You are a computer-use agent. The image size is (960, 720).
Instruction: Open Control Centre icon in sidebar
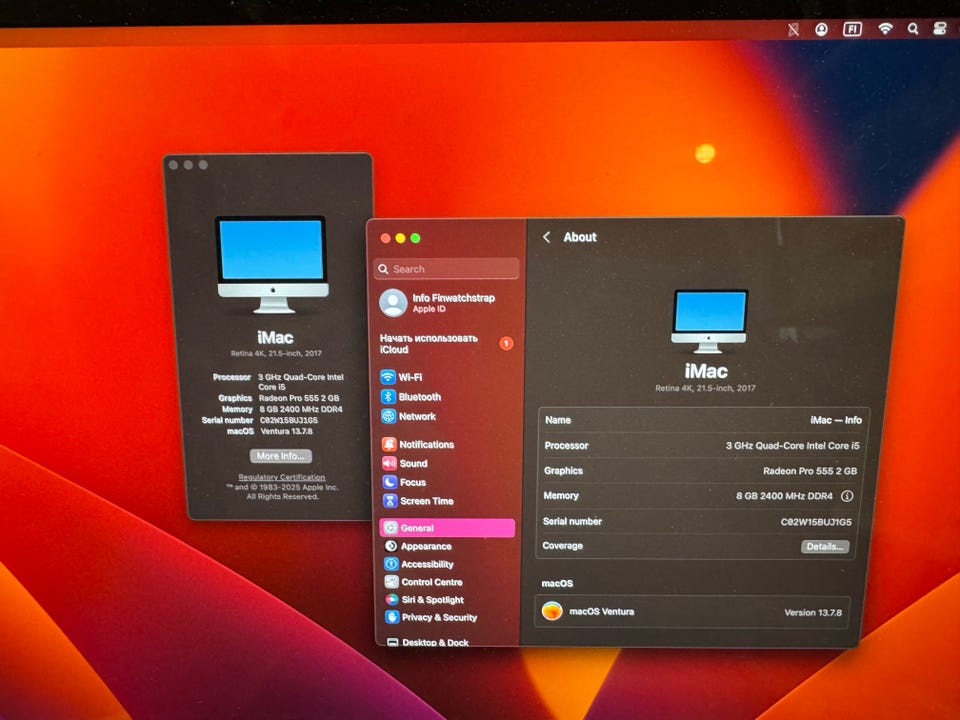pos(392,582)
